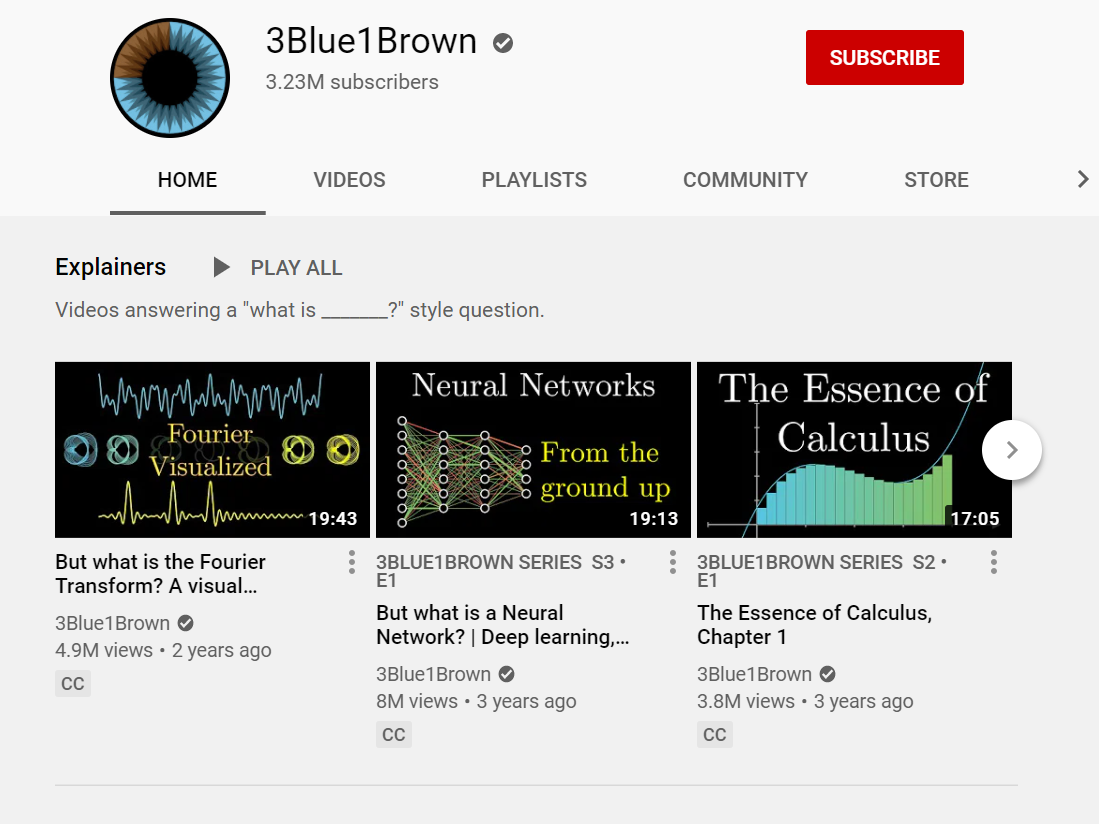Click '3.23M subscribers' text
This screenshot has width=1099, height=824.
click(352, 82)
